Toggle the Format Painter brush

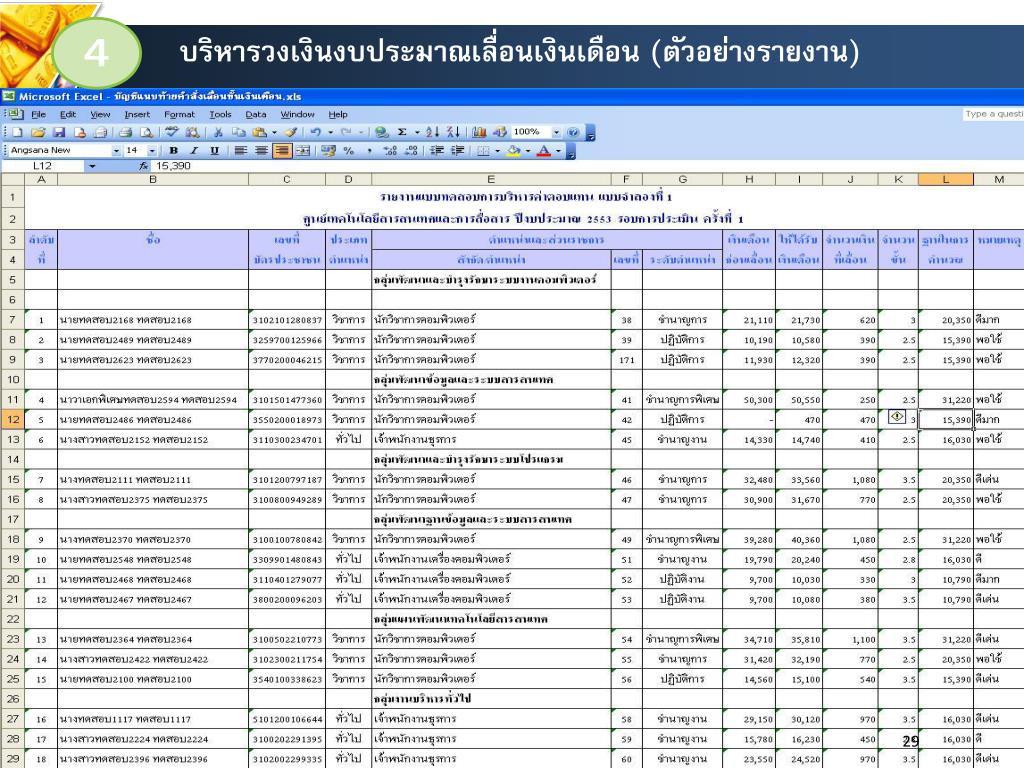pyautogui.click(x=291, y=132)
